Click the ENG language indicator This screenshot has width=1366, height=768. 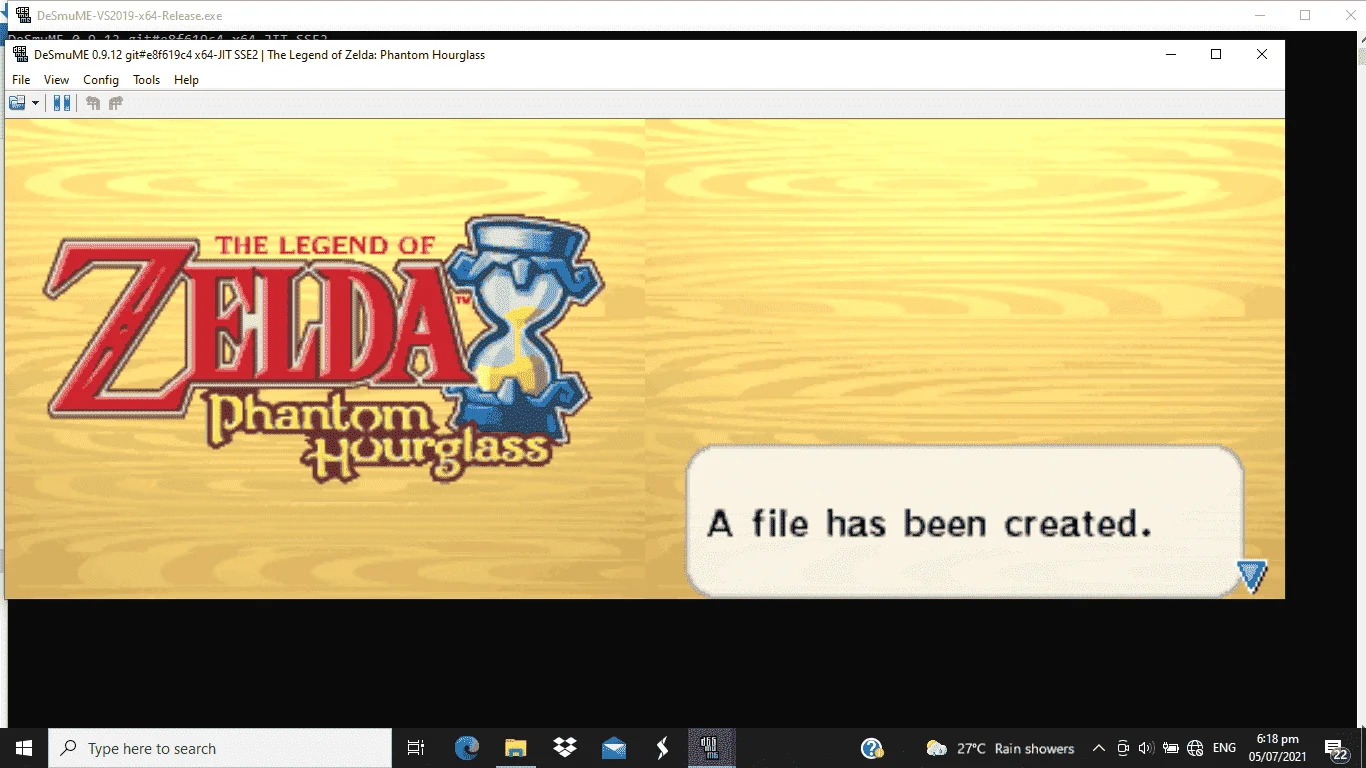point(1224,748)
